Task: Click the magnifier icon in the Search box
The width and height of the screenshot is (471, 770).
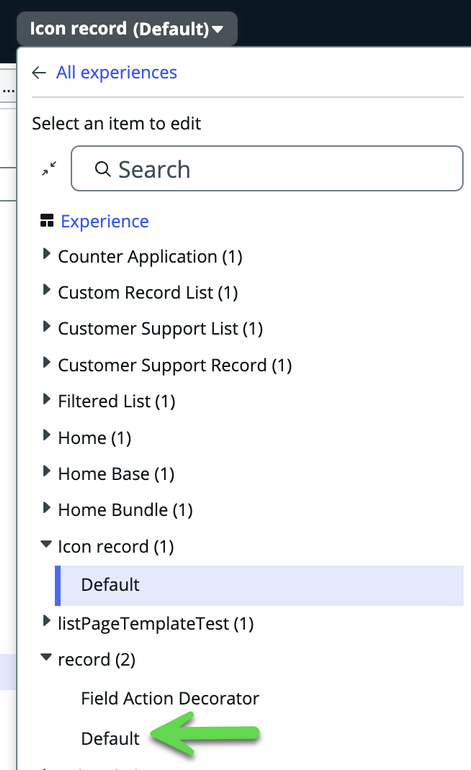Action: click(103, 169)
